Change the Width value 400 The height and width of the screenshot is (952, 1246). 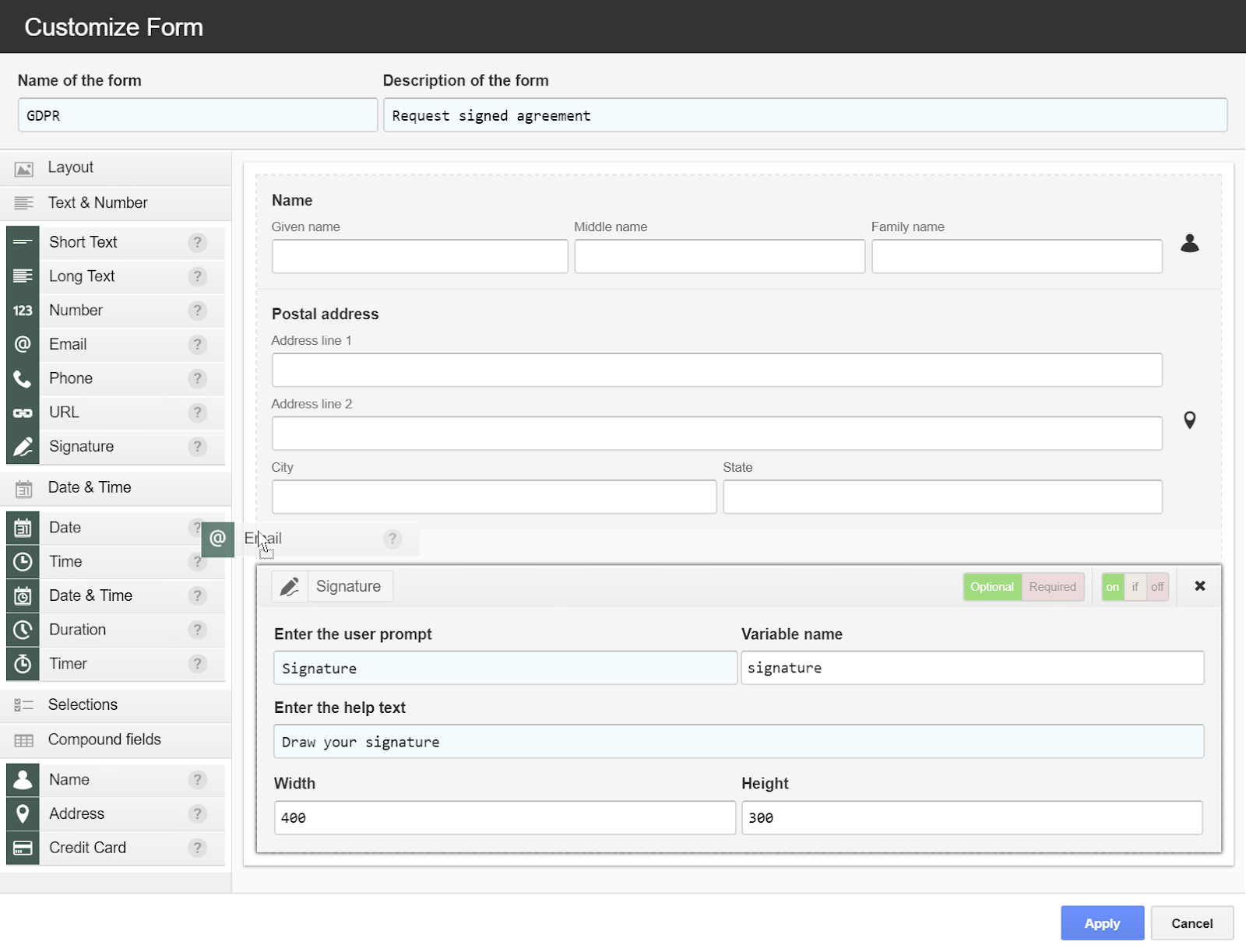(x=505, y=818)
